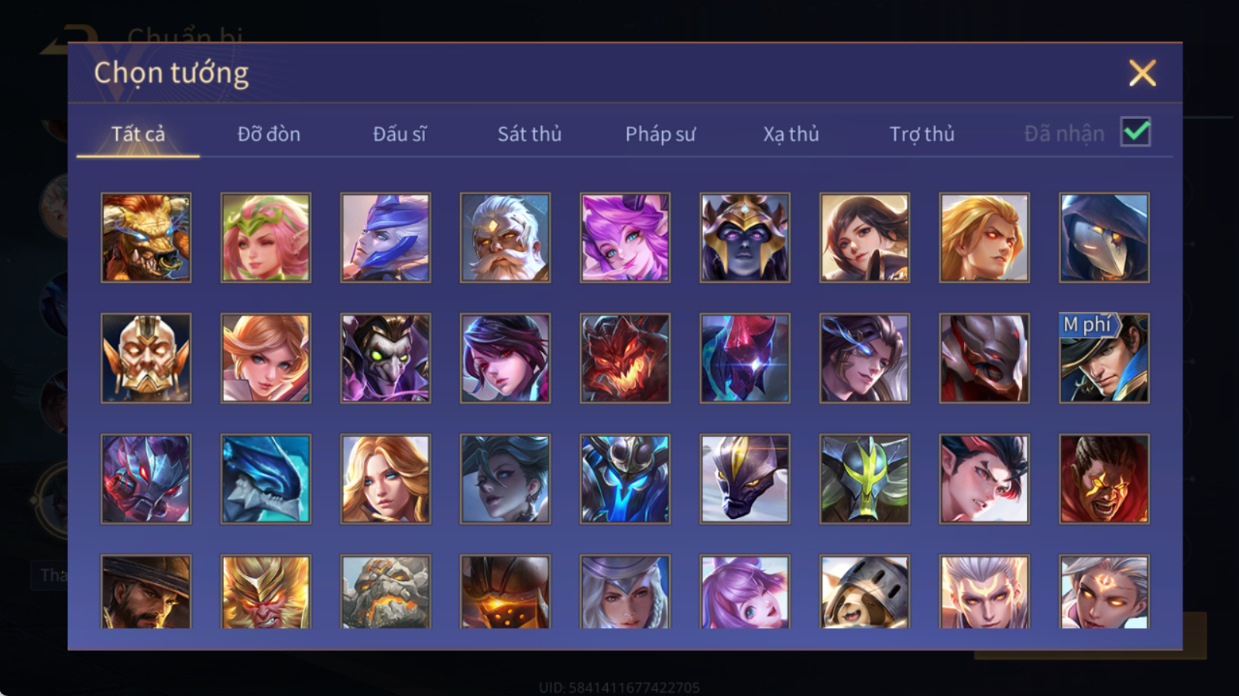The height and width of the screenshot is (696, 1239).
Task: Pick the pink-haired flower crown girl
Action: 266,238
